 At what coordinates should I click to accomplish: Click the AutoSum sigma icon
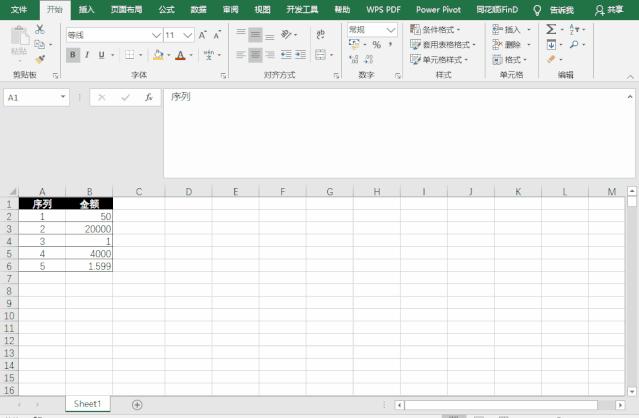(x=551, y=29)
